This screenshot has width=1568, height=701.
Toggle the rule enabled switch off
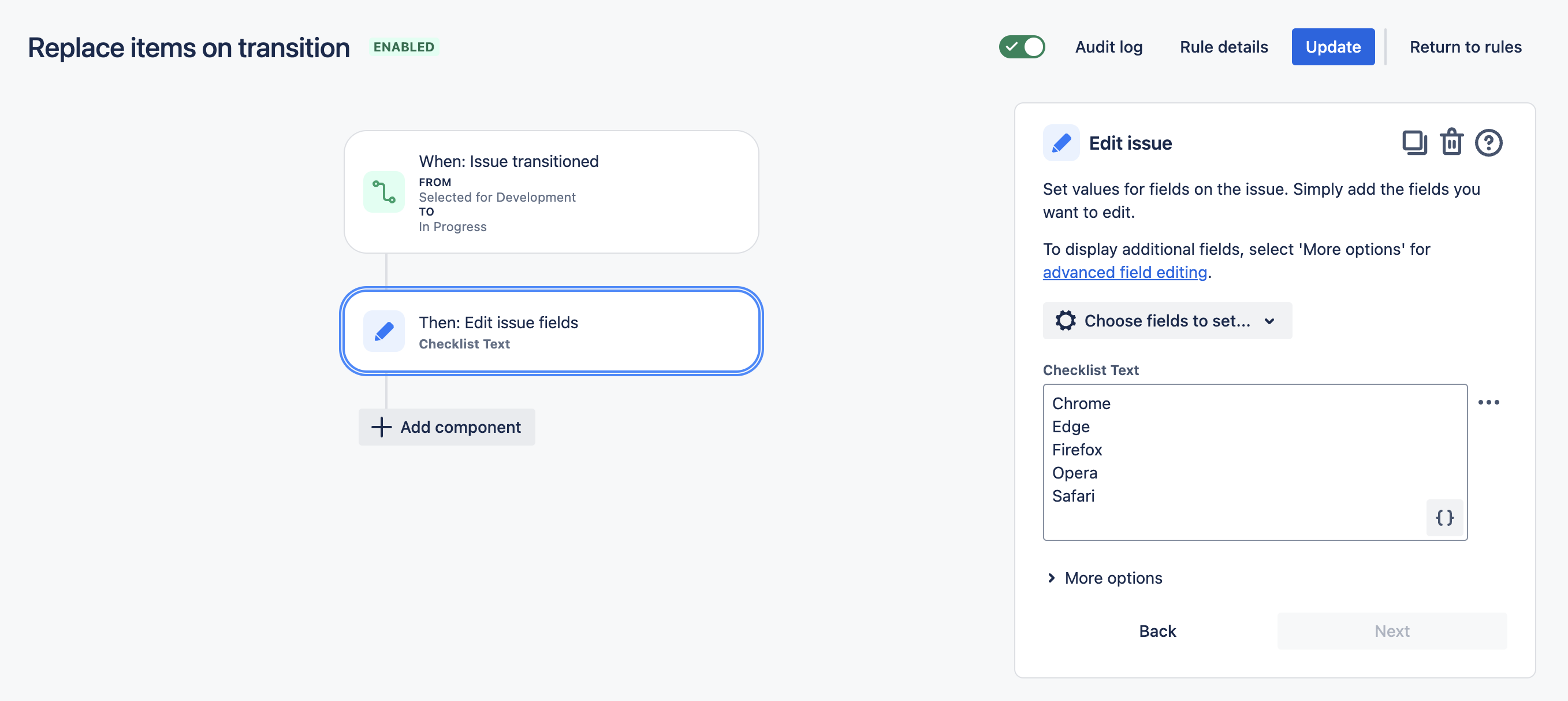point(1022,47)
